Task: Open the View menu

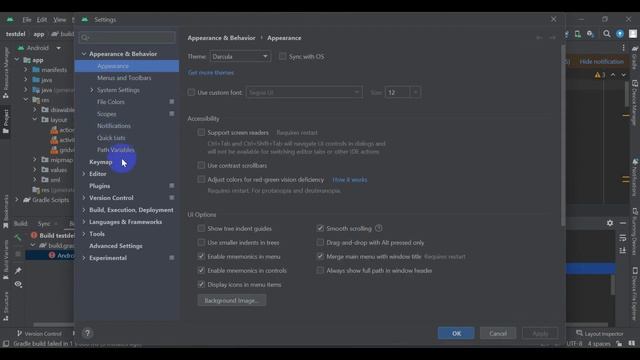Action: tap(60, 20)
